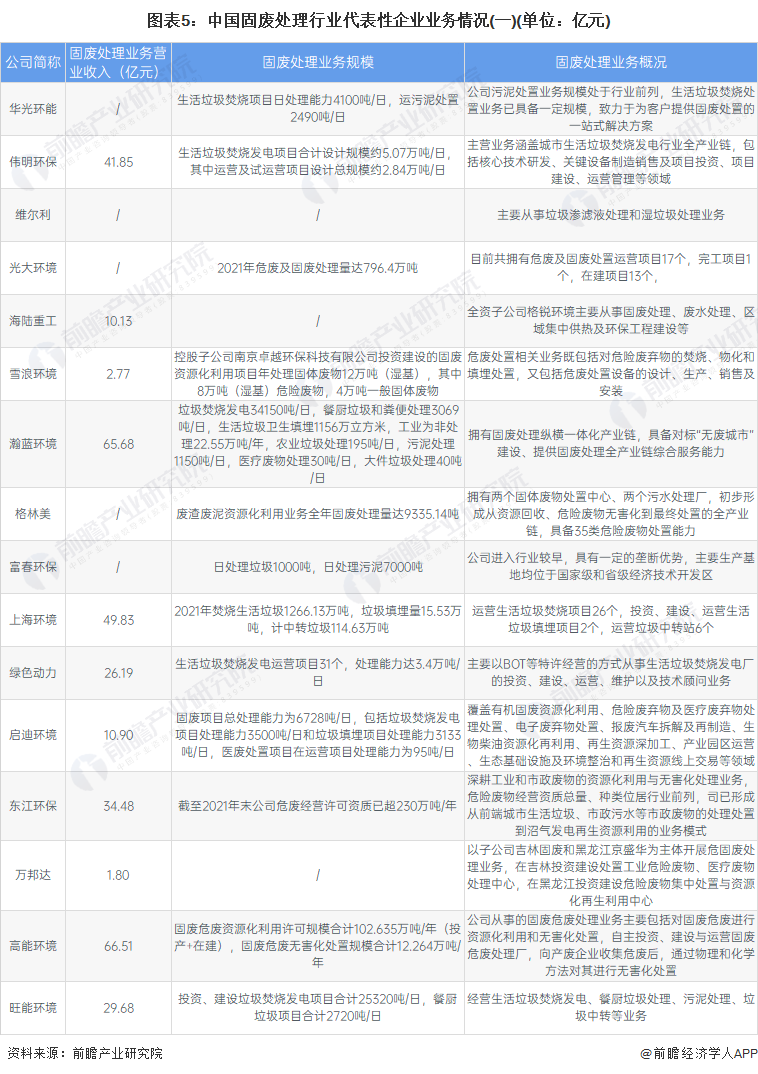The width and height of the screenshot is (758, 1074).
Task: Click 华光环能 scale cell 日处理能力4100吨/日
Action: 318,108
